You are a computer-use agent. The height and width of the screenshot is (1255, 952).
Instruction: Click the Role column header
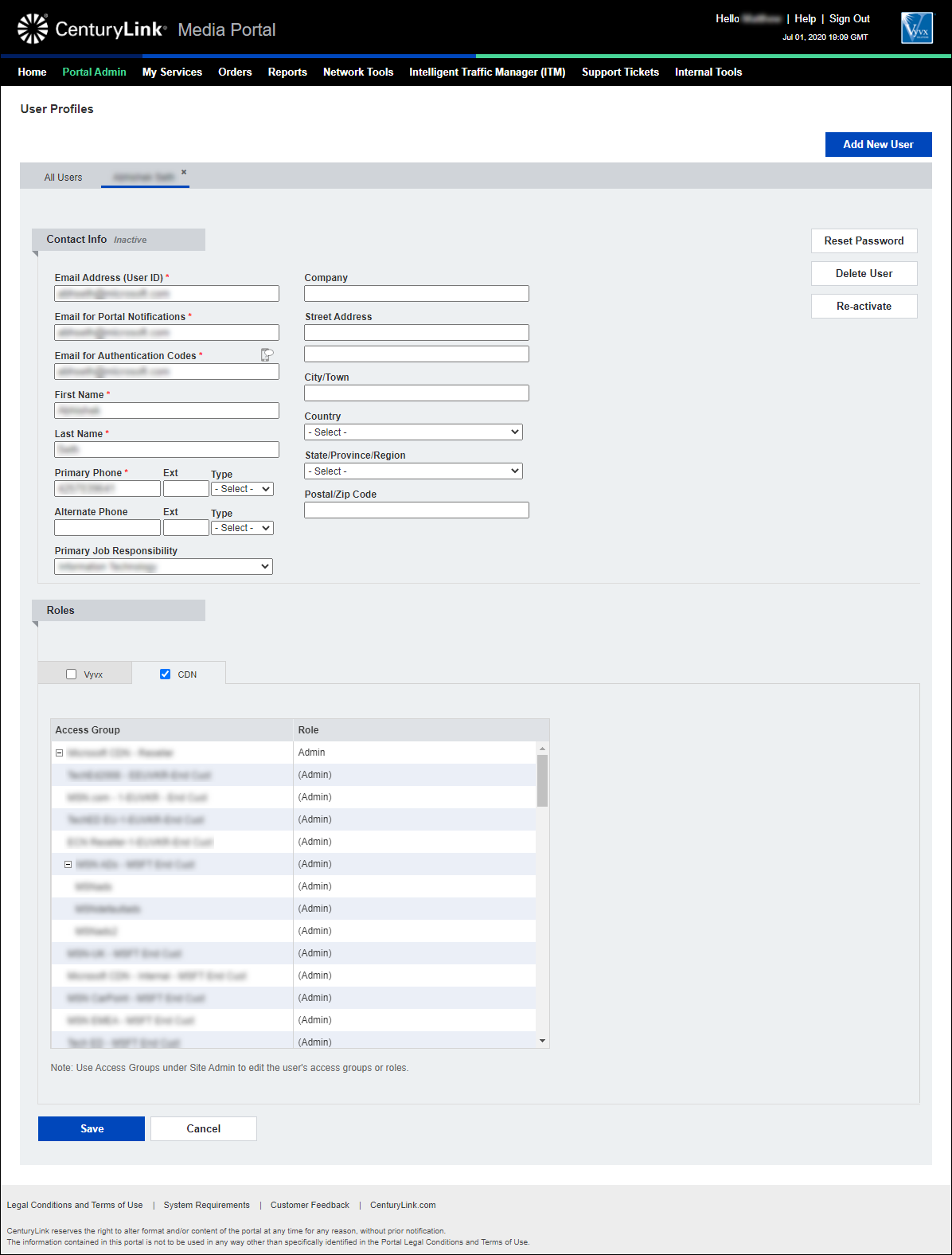coord(421,729)
